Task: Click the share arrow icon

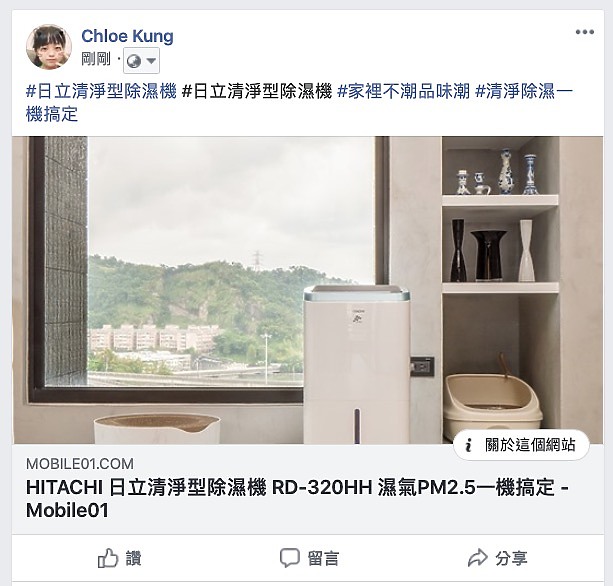Action: (x=478, y=558)
